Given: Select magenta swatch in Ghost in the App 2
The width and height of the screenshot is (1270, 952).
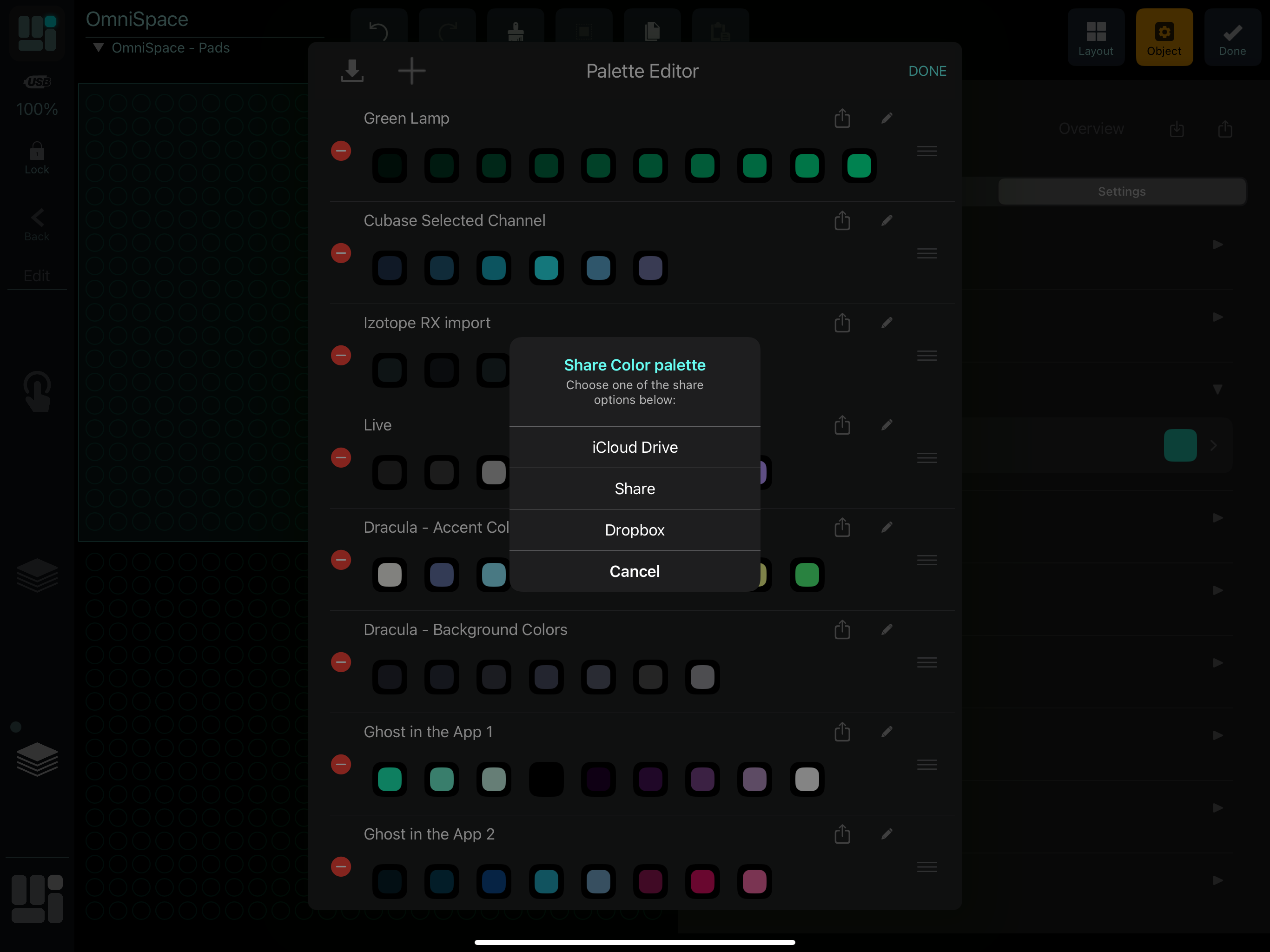Looking at the screenshot, I should point(702,881).
